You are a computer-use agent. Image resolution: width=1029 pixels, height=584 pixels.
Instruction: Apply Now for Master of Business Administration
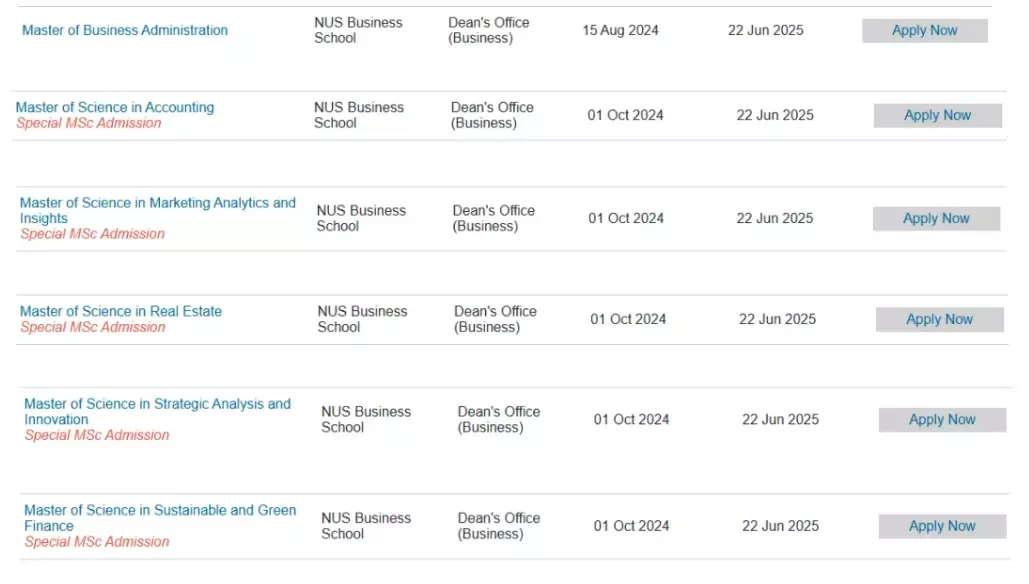tap(925, 31)
